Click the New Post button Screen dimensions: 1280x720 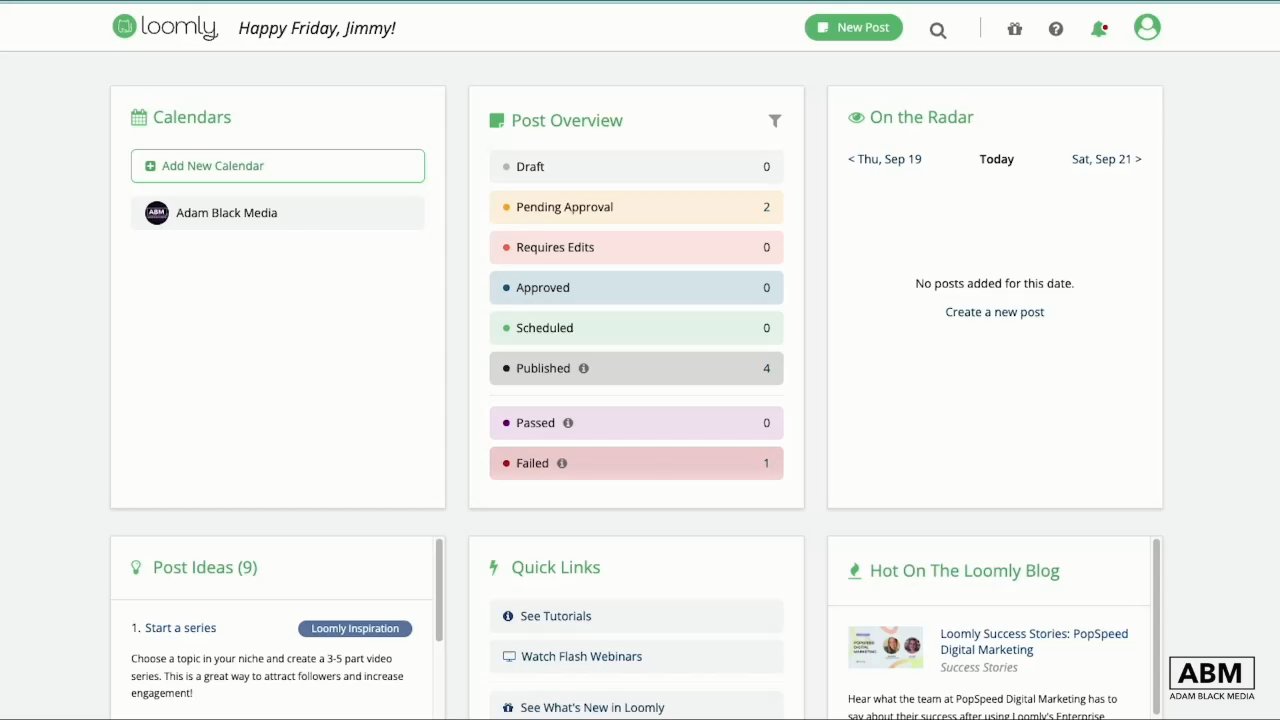[x=854, y=28]
